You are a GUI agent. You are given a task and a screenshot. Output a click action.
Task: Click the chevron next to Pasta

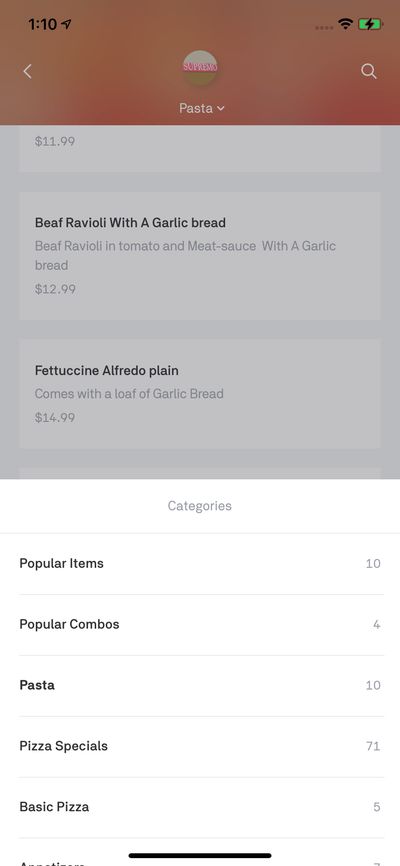point(221,109)
